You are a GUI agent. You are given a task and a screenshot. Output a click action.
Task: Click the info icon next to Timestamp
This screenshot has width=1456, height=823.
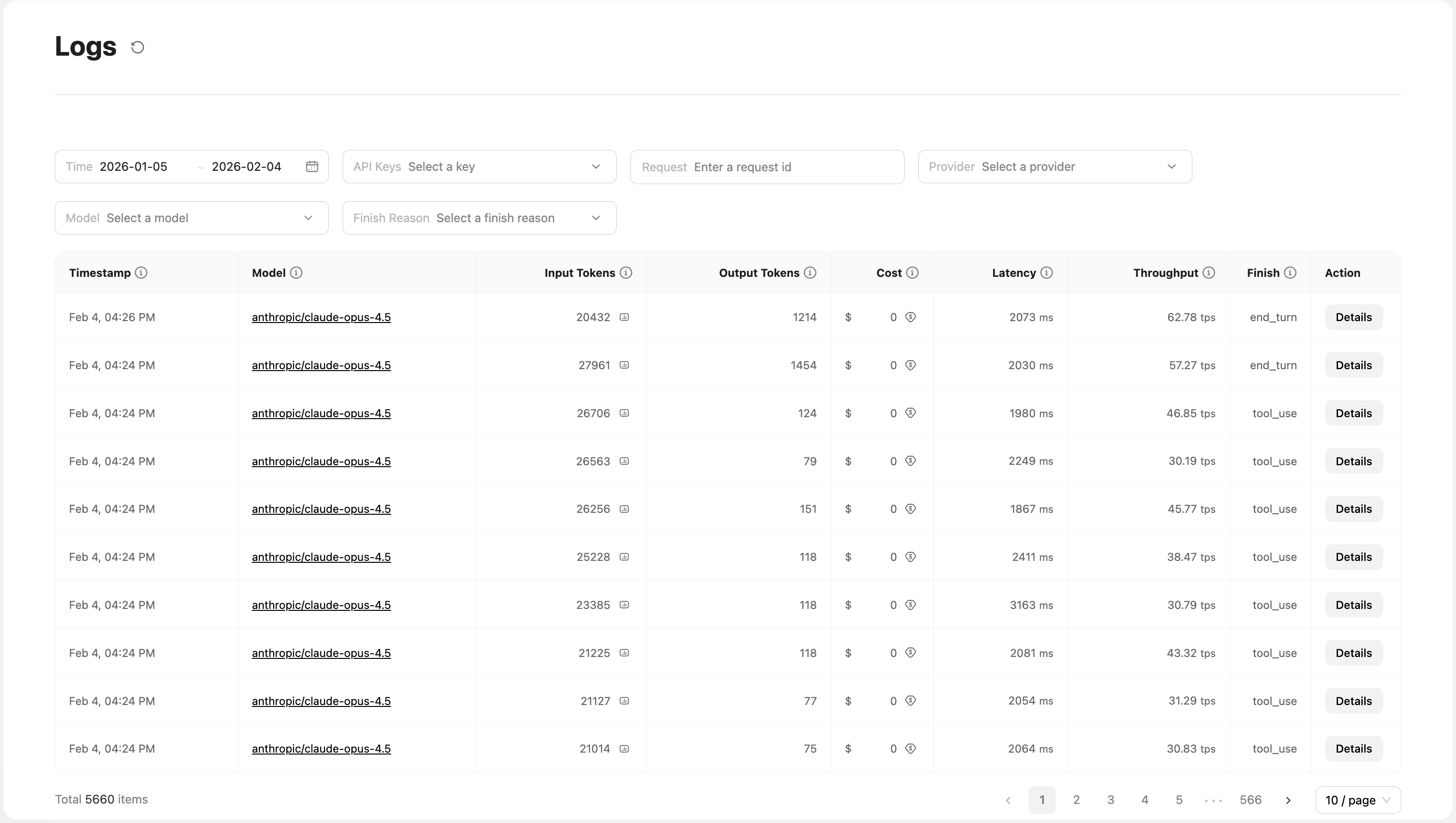pyautogui.click(x=141, y=273)
